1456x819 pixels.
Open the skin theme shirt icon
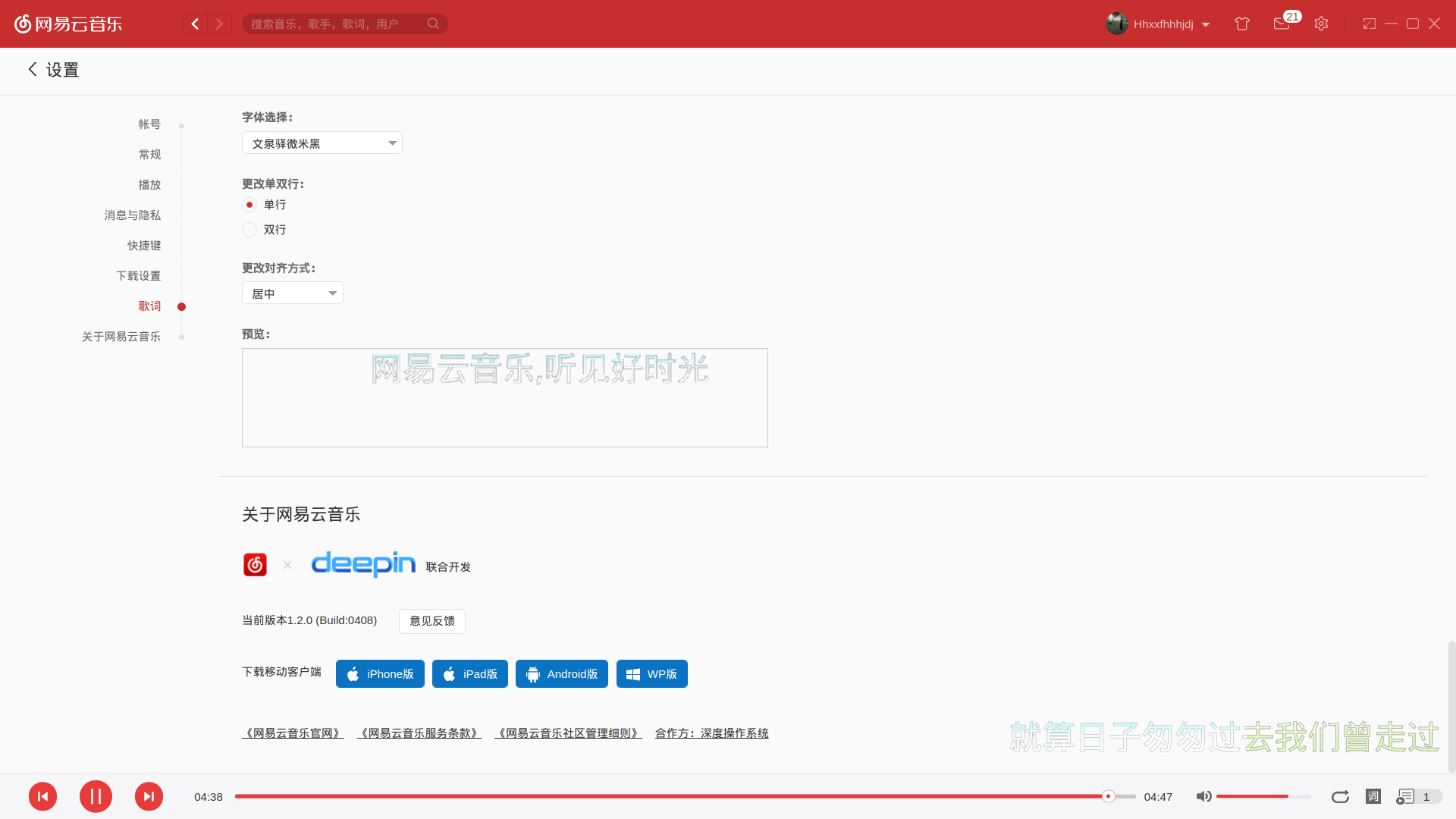pos(1242,24)
